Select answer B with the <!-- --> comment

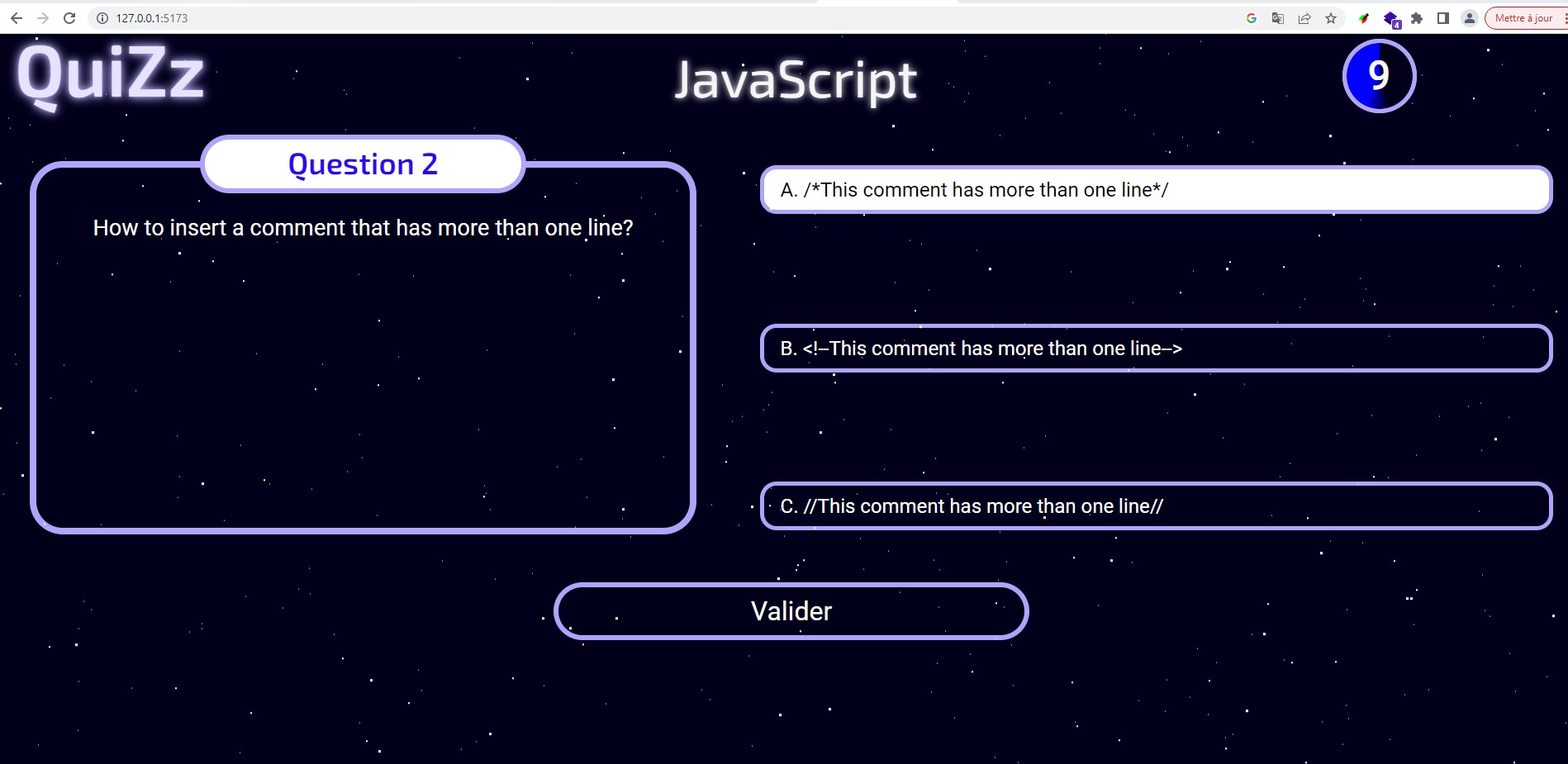[1155, 348]
